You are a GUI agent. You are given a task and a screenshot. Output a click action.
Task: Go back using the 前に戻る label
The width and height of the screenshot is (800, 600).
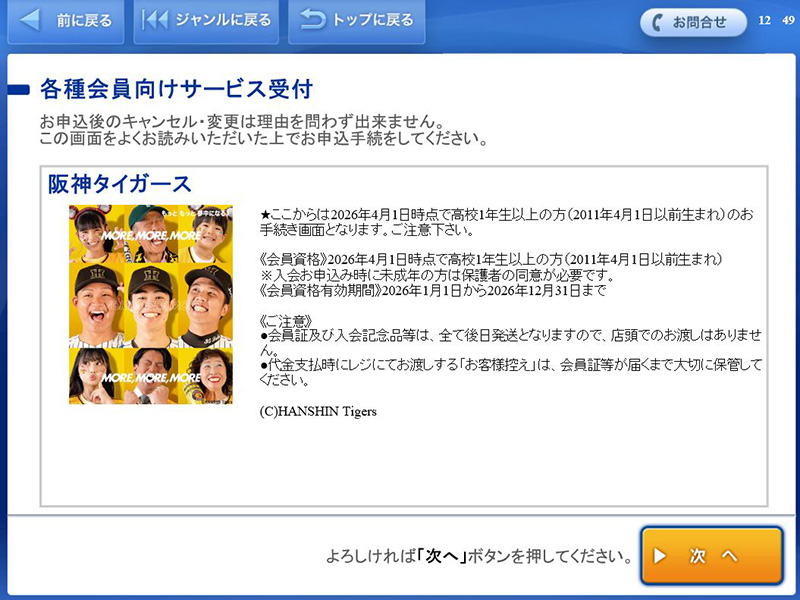coord(84,20)
